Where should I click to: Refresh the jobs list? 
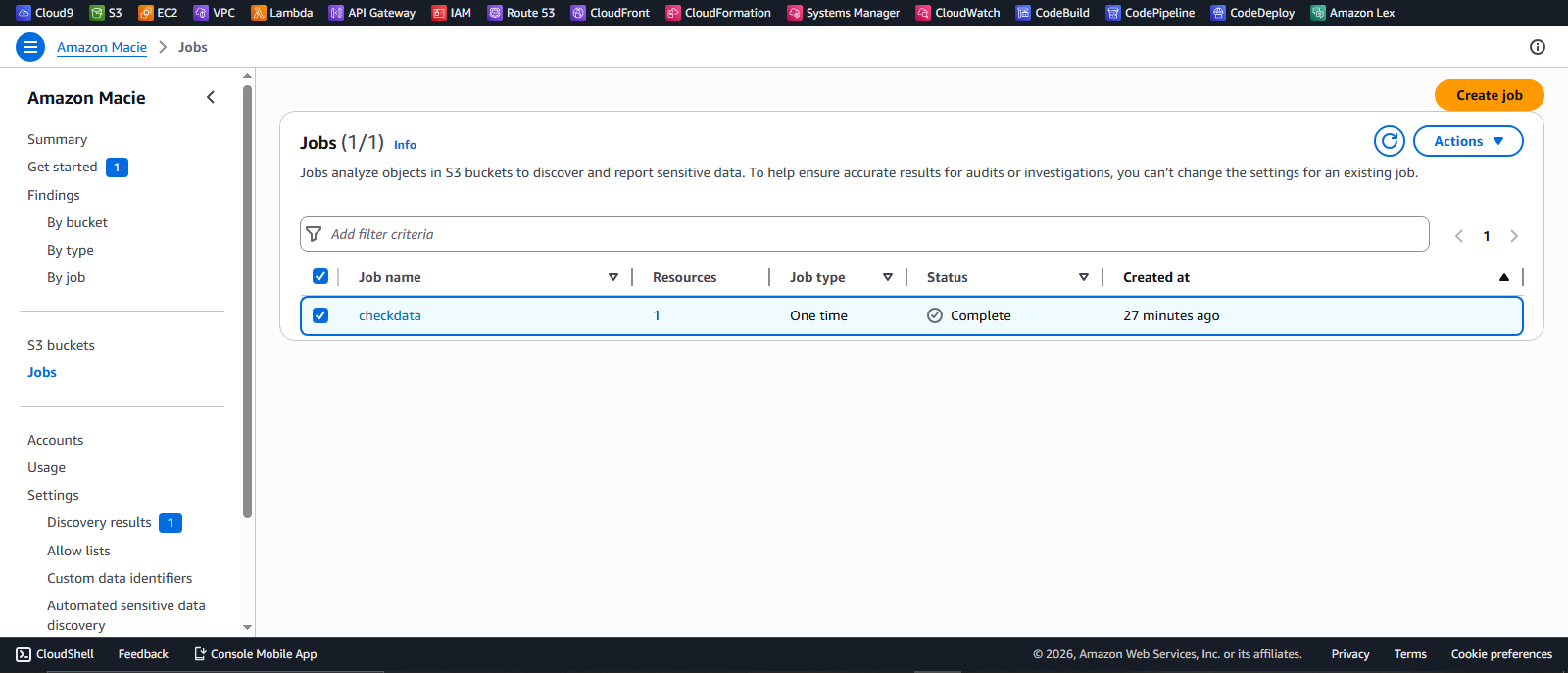click(1390, 141)
